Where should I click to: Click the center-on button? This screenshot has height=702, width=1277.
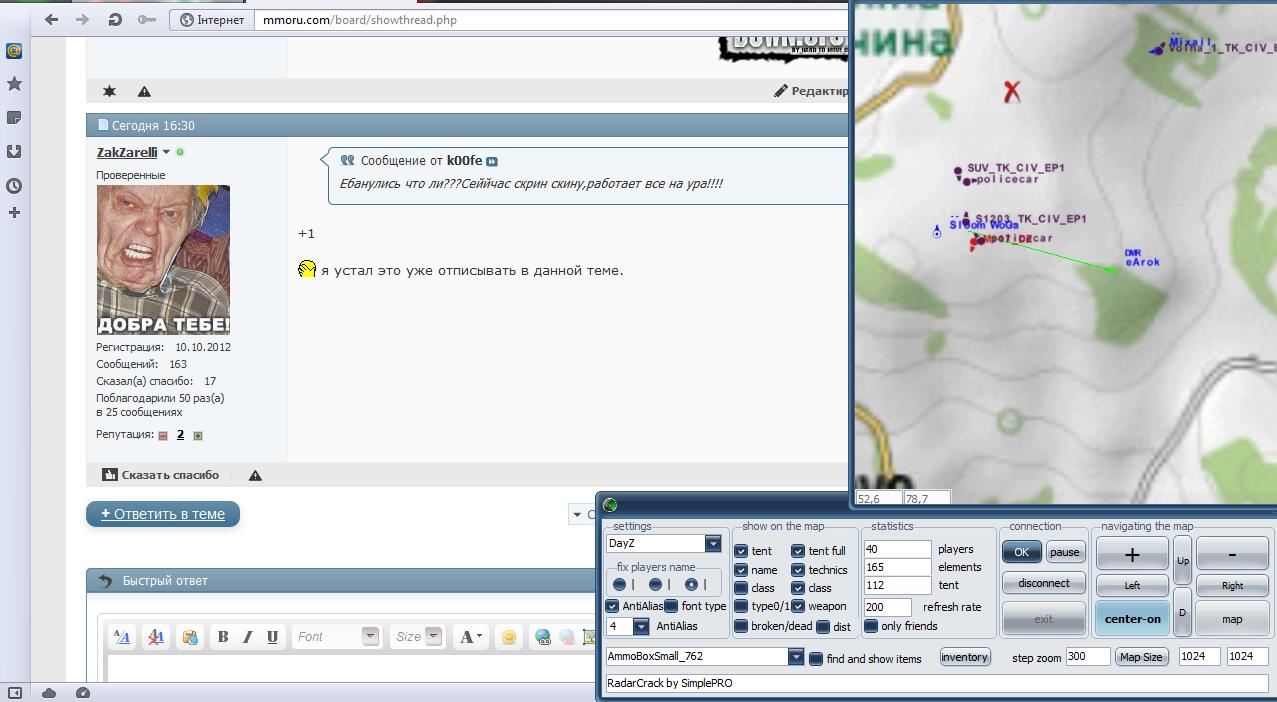[x=1132, y=619]
